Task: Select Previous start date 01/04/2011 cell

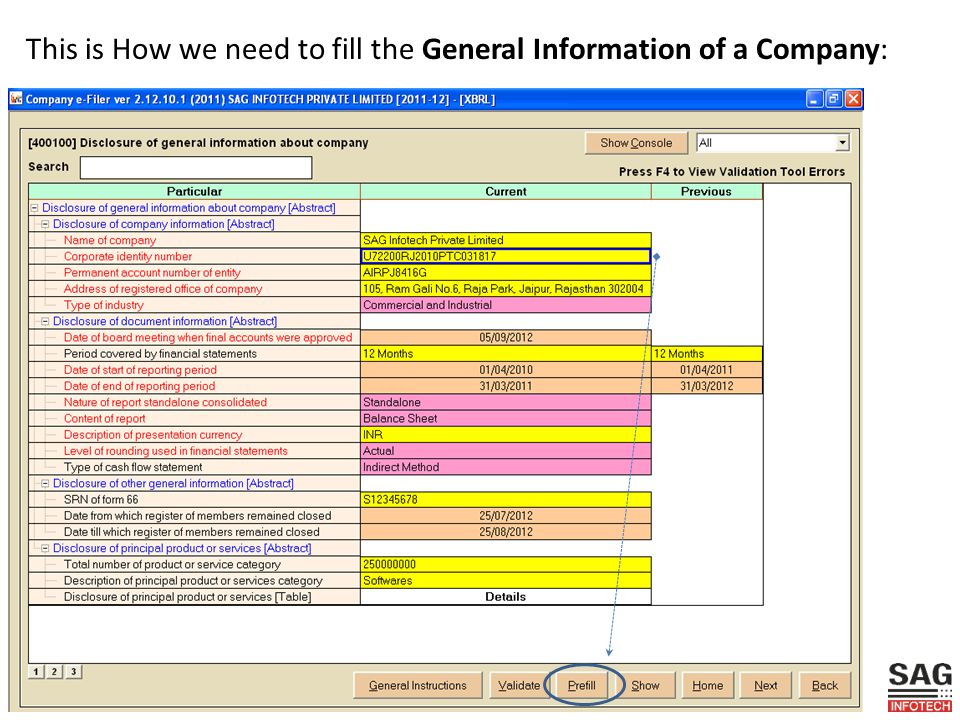Action: point(707,370)
